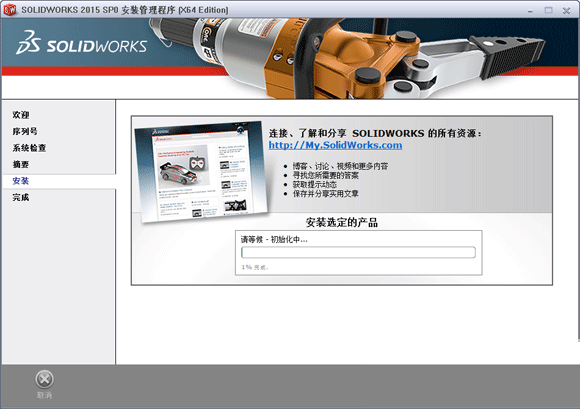Click the Cancel (取消) X icon
Screen dimensions: 580x409
click(44, 379)
